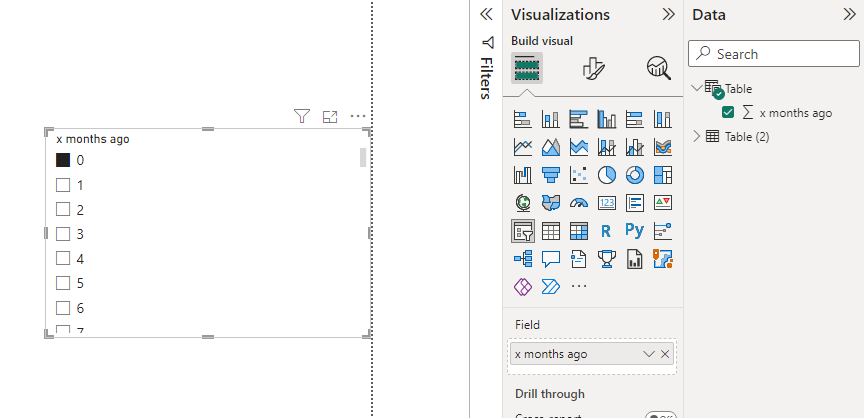Viewport: 864px width, 418px height.
Task: Add a Map globe visual
Action: (x=522, y=203)
